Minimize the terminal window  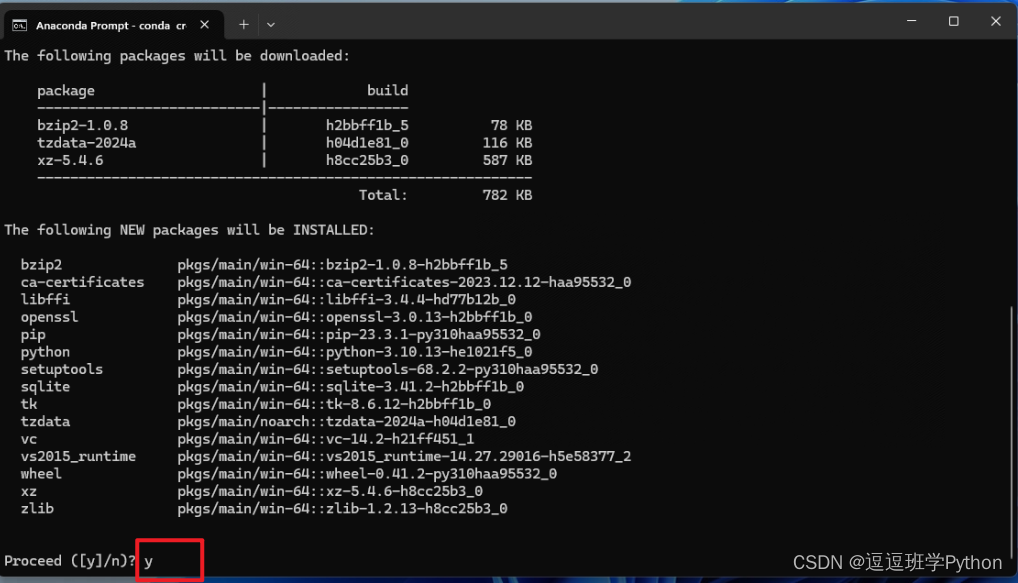click(x=912, y=21)
